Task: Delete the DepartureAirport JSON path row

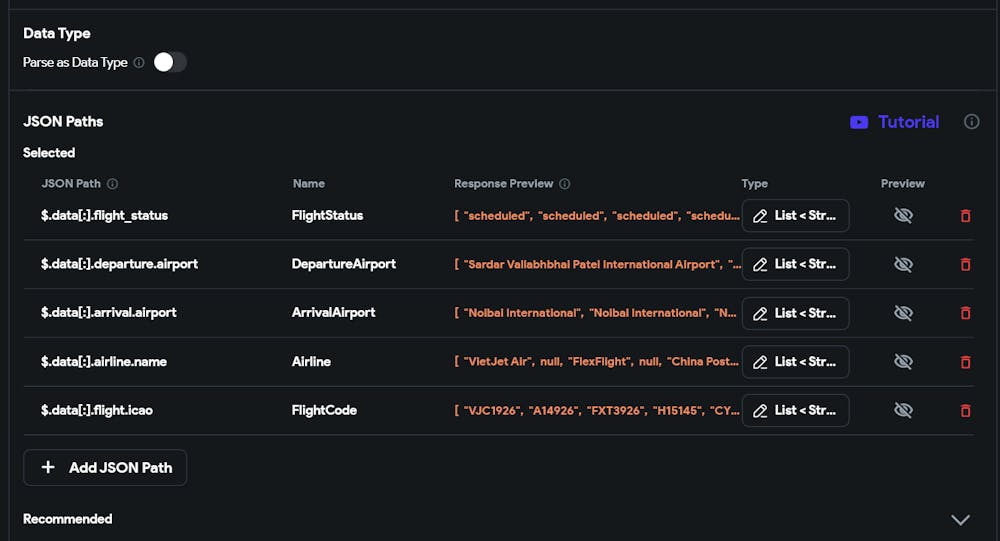Action: [x=966, y=264]
